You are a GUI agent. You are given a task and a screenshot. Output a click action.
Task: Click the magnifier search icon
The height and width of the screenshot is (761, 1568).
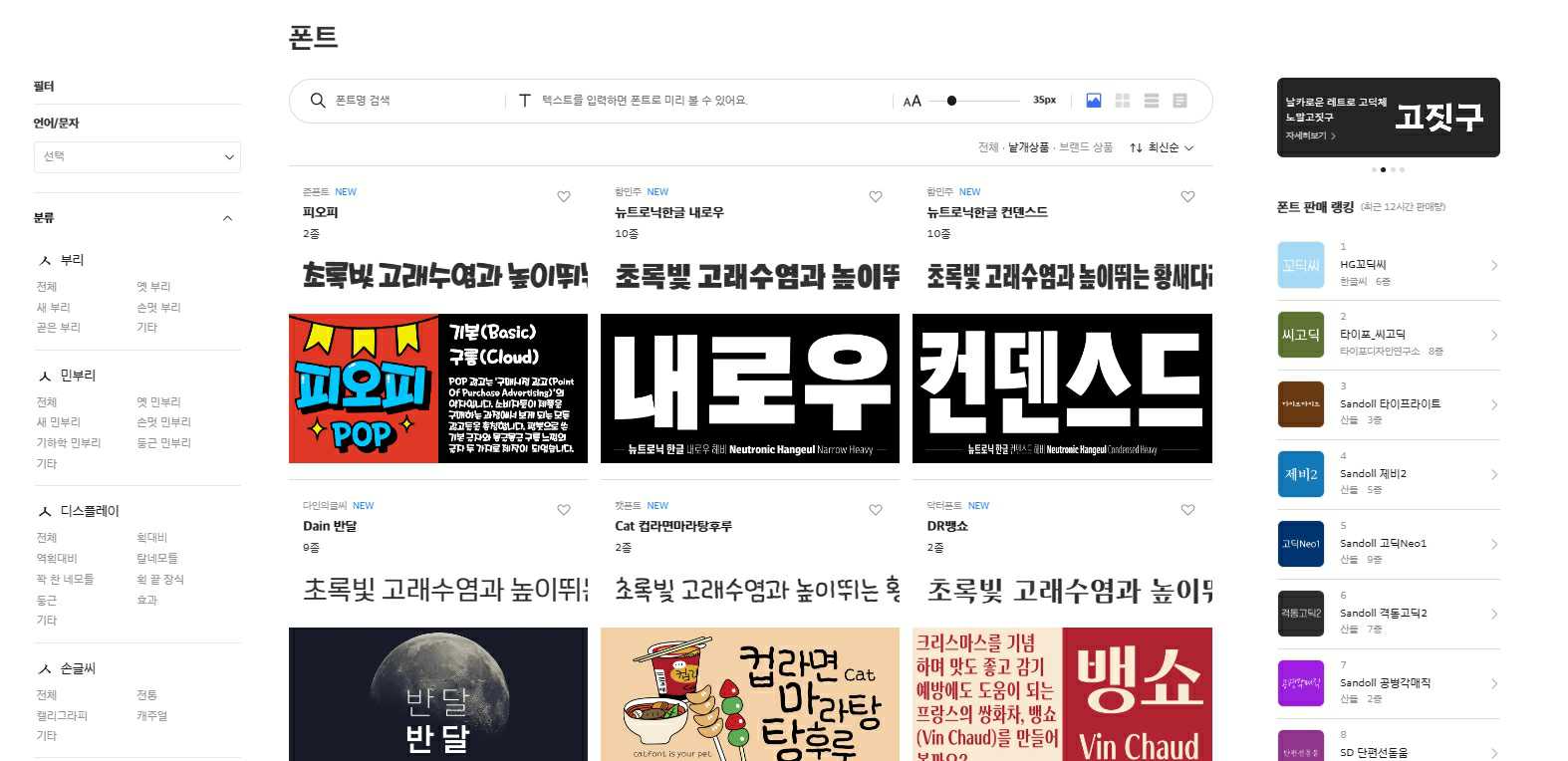pyautogui.click(x=318, y=101)
